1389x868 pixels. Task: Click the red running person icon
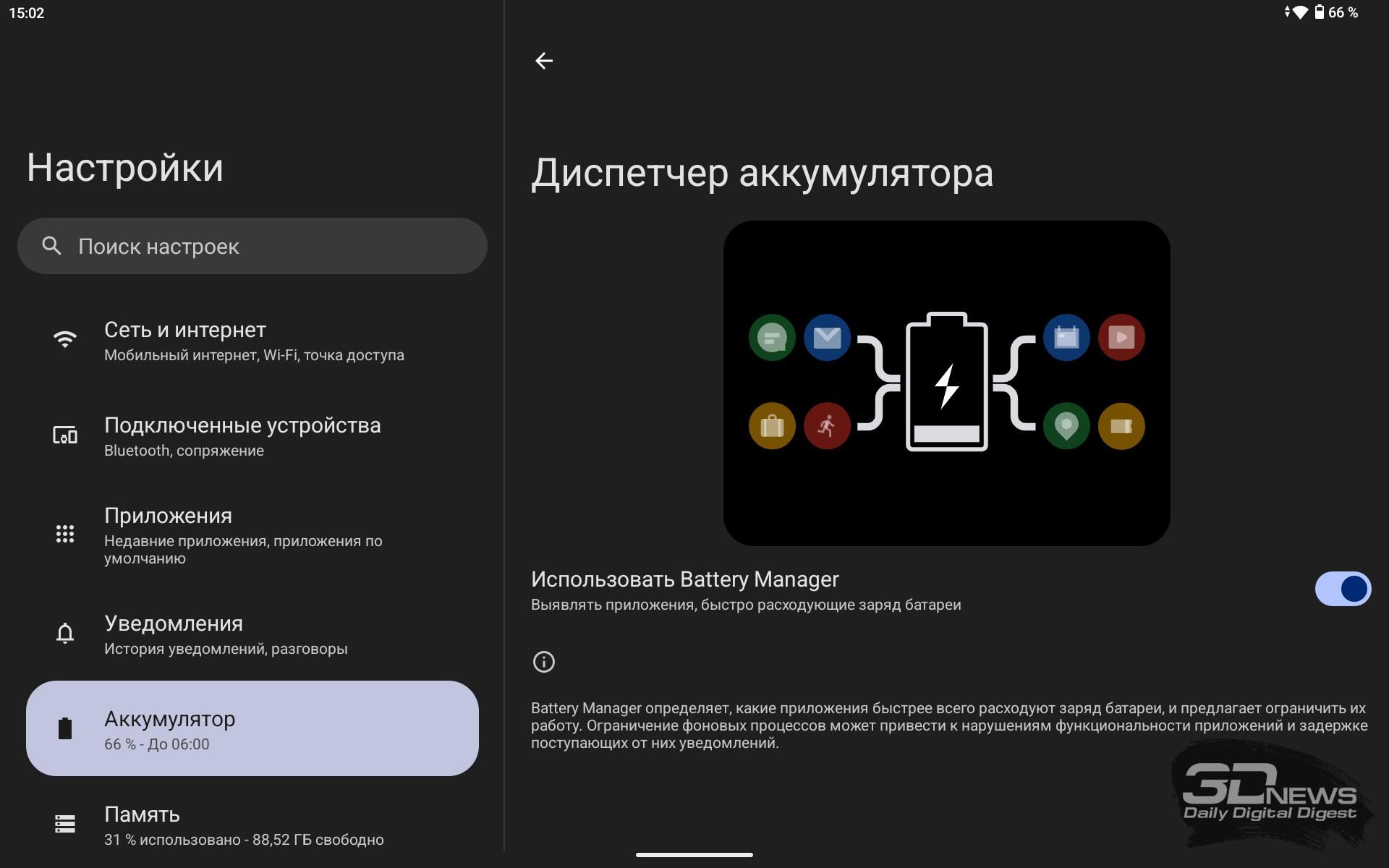point(827,426)
